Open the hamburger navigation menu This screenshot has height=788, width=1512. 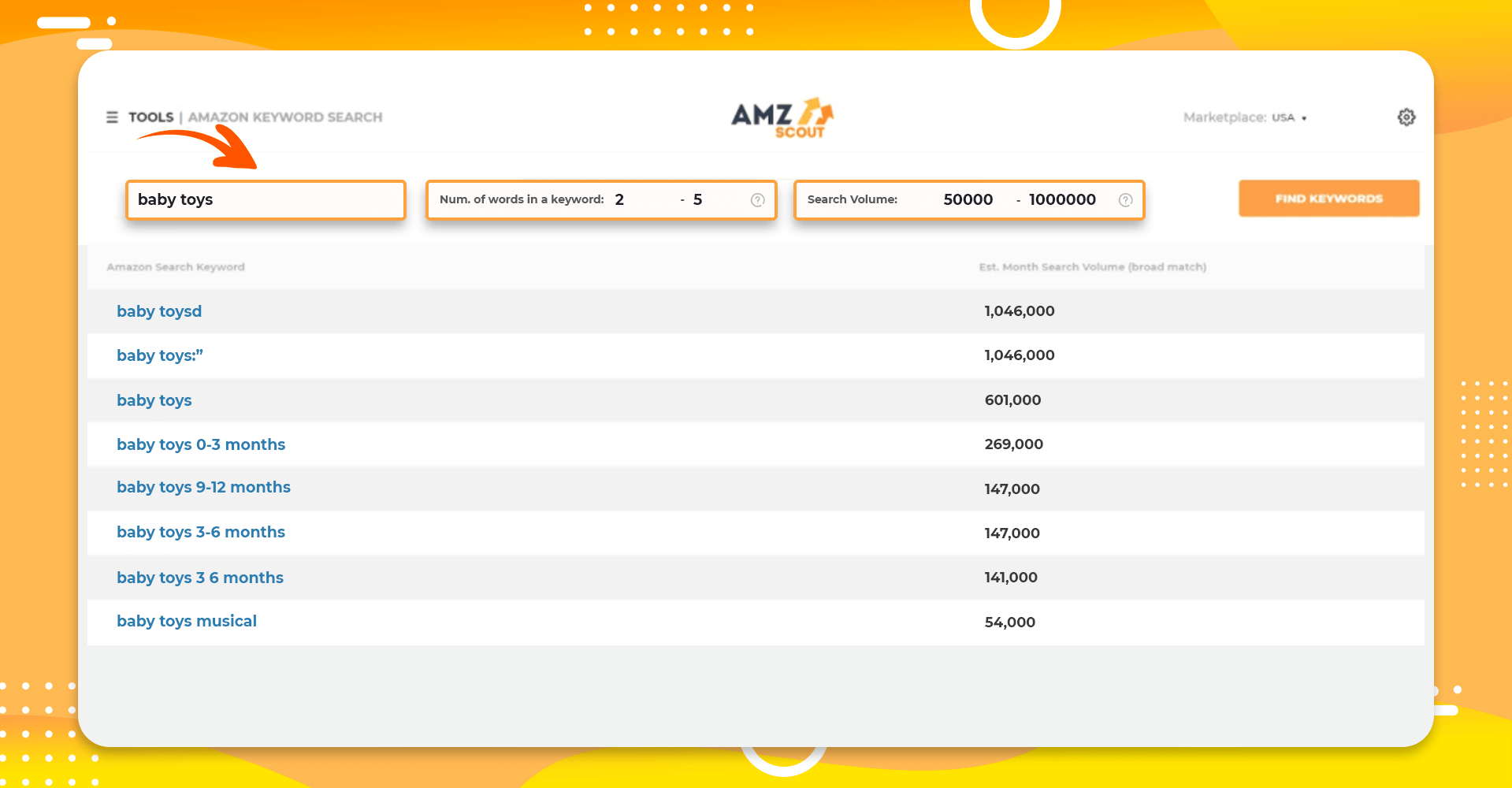[x=112, y=117]
